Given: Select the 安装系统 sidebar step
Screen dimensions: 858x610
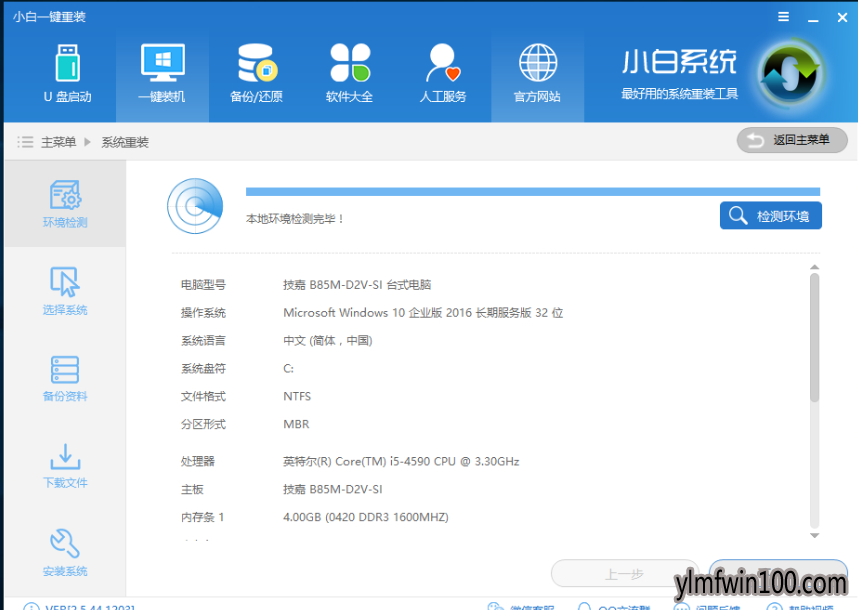Looking at the screenshot, I should pyautogui.click(x=65, y=553).
